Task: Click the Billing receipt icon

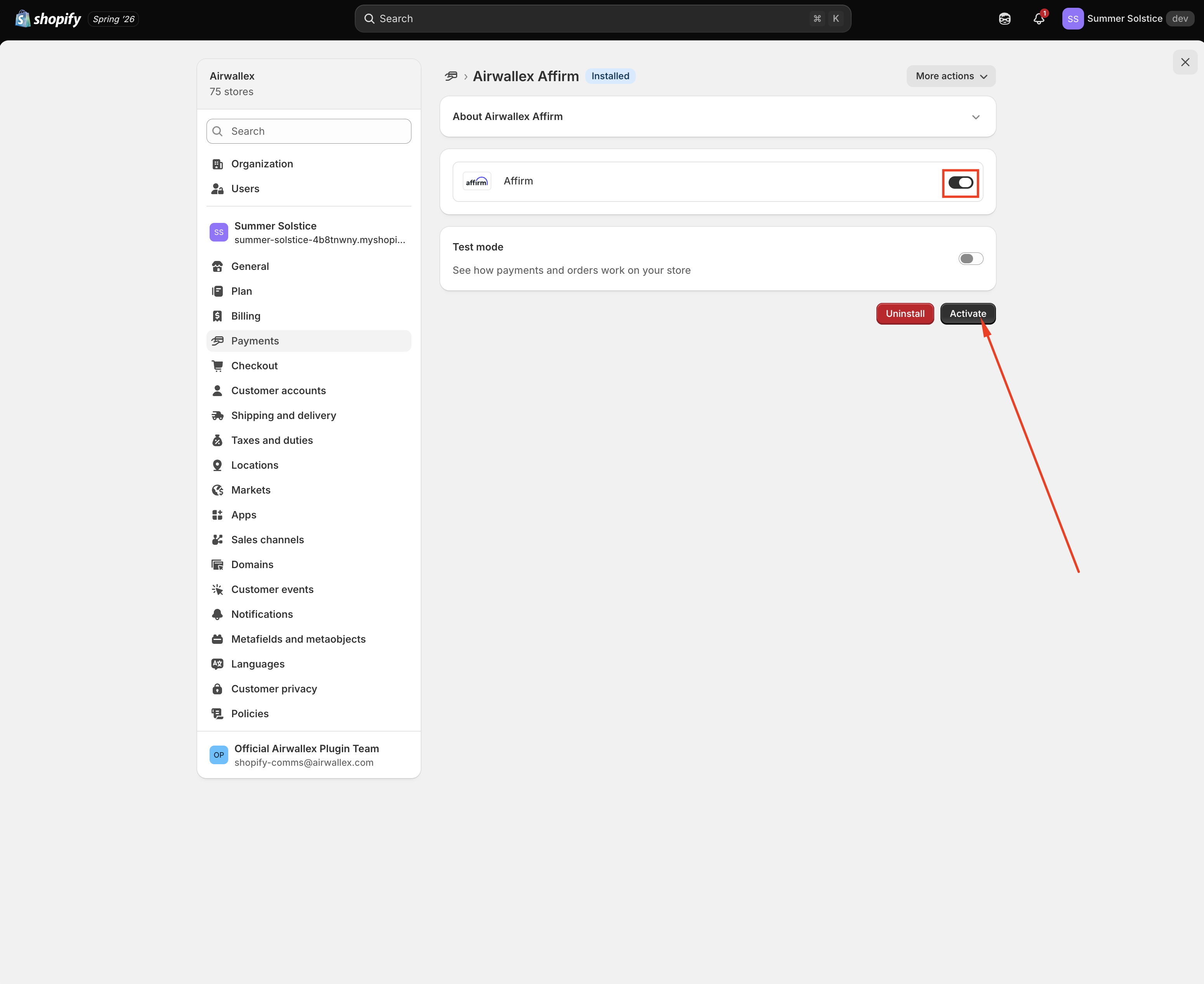Action: click(x=218, y=316)
